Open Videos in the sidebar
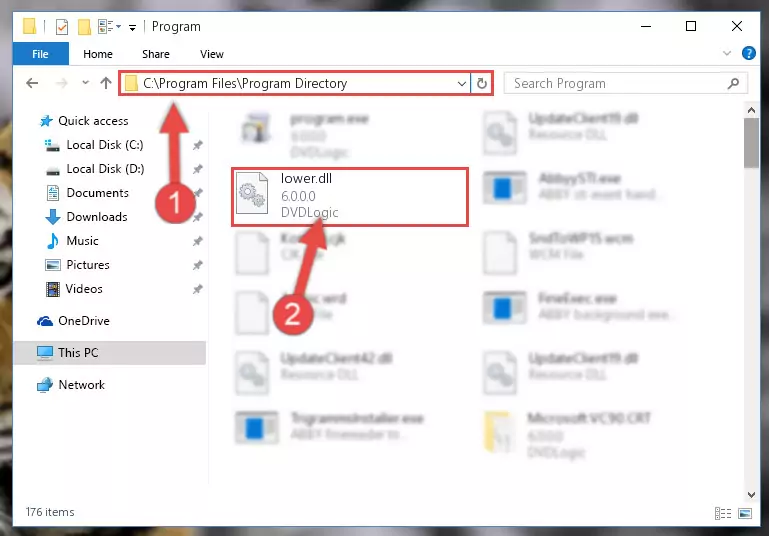The width and height of the screenshot is (769, 536). pyautogui.click(x=74, y=289)
